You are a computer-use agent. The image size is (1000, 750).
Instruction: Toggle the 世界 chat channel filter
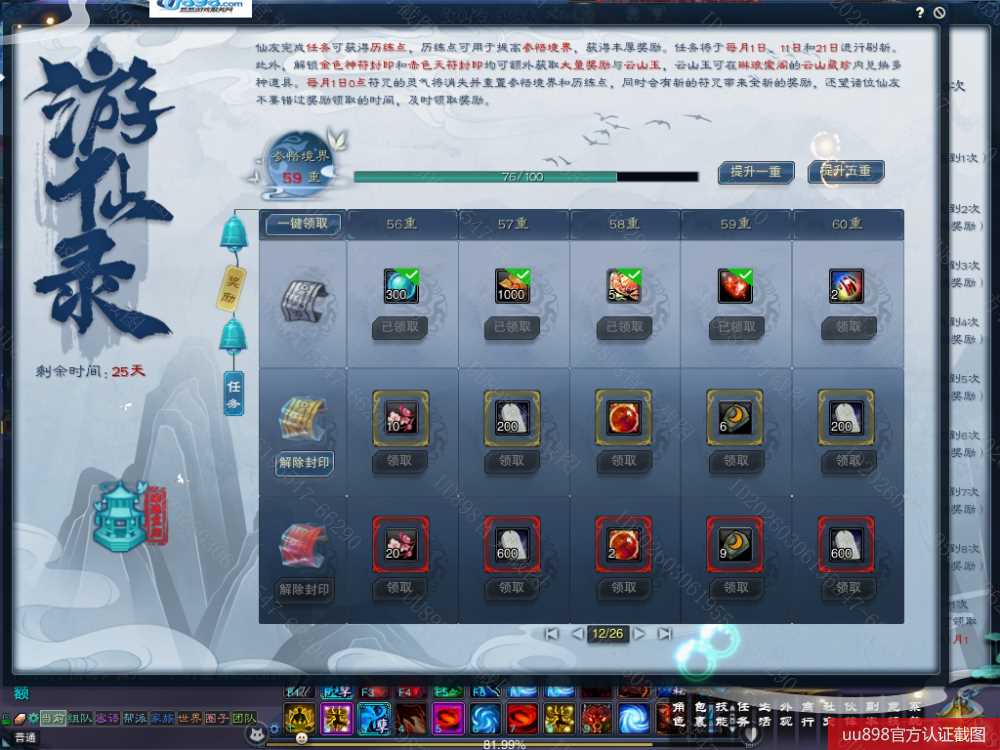click(189, 718)
